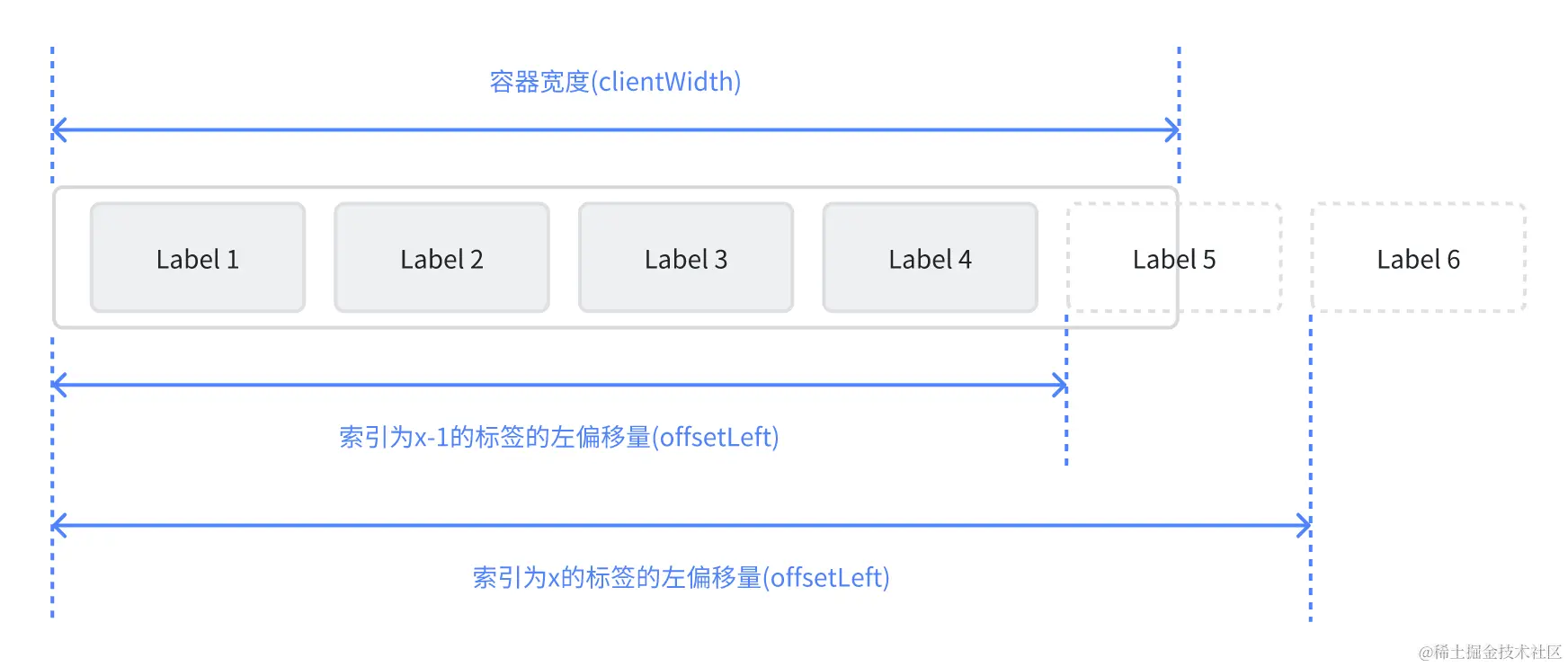The height and width of the screenshot is (667, 1568).
Task: Click the 索引为x的标签的左偏移量(offsetLeft) caption
Action: 681,577
